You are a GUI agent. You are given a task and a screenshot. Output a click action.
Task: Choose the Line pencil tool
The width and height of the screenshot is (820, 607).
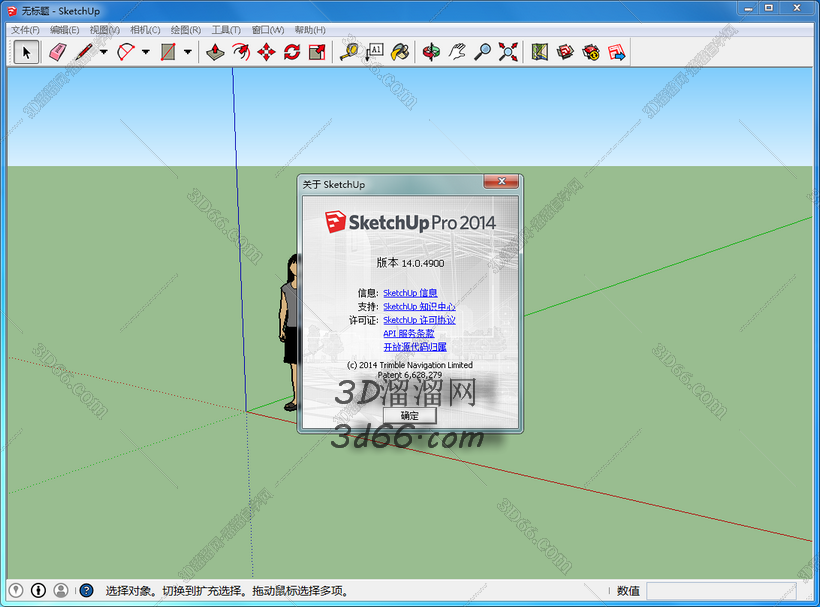point(84,52)
